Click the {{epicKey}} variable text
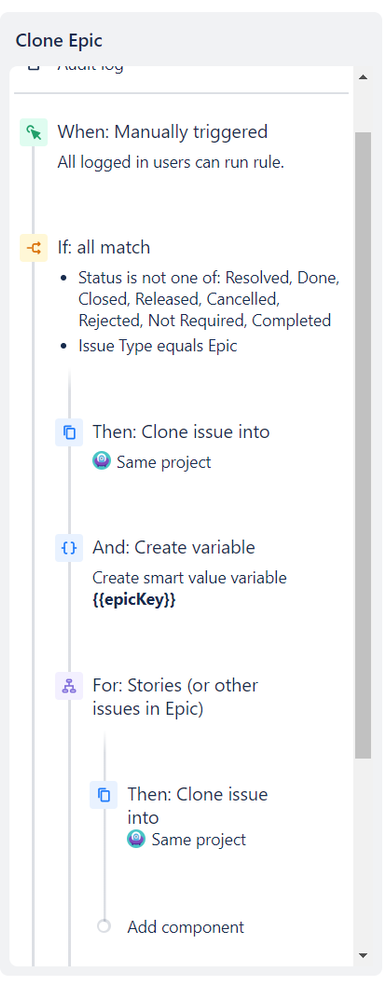 [x=134, y=601]
